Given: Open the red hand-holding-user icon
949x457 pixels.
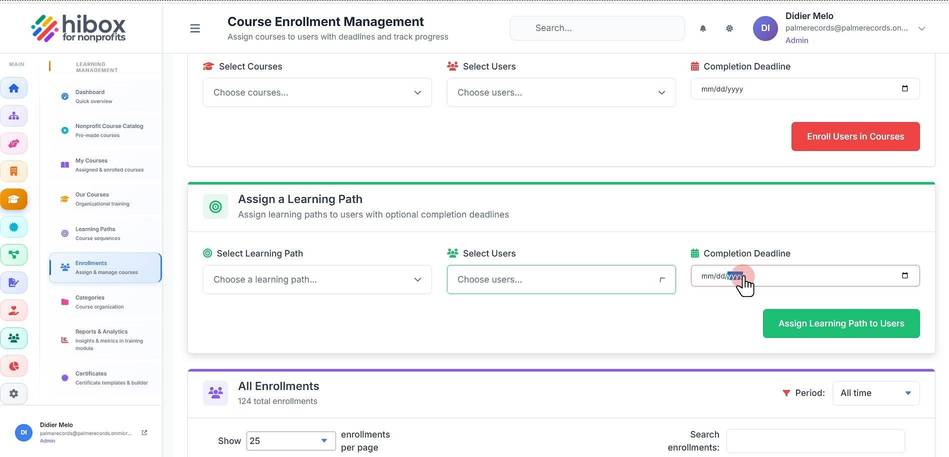Looking at the screenshot, I should (13, 311).
